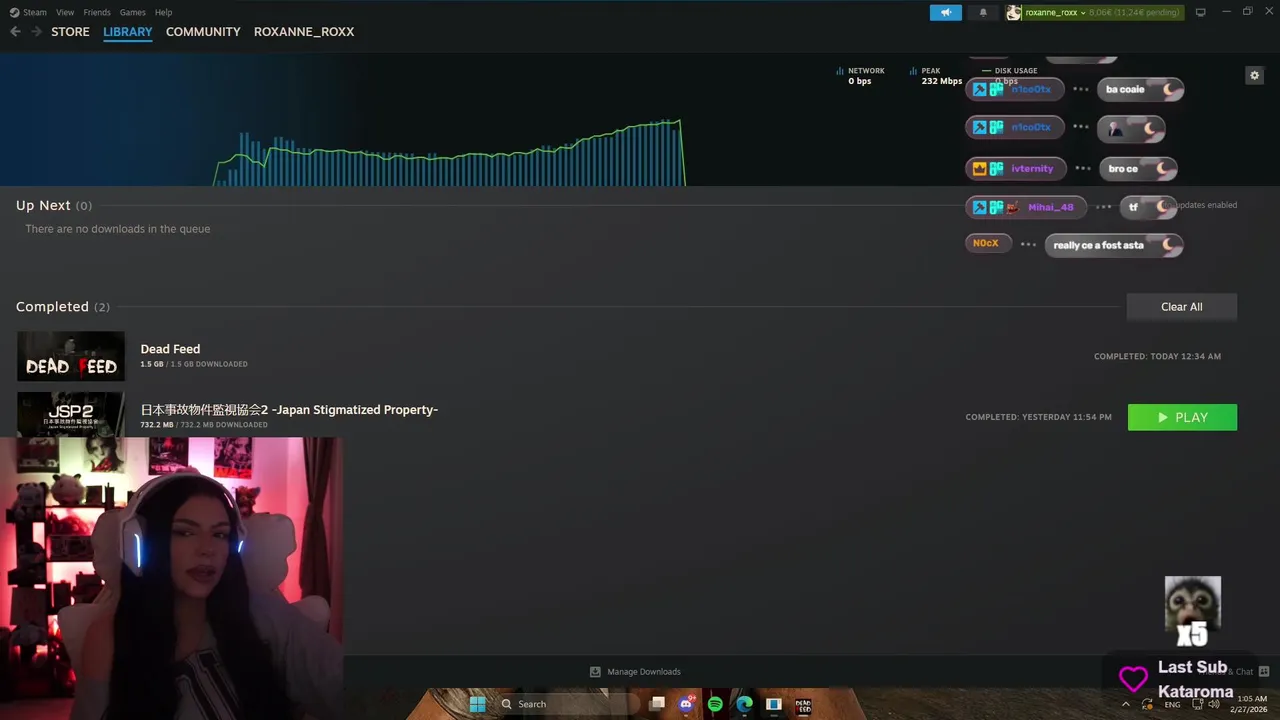This screenshot has width=1280, height=720.
Task: Click completed yesterday 11:54 PM text
Action: [1038, 417]
